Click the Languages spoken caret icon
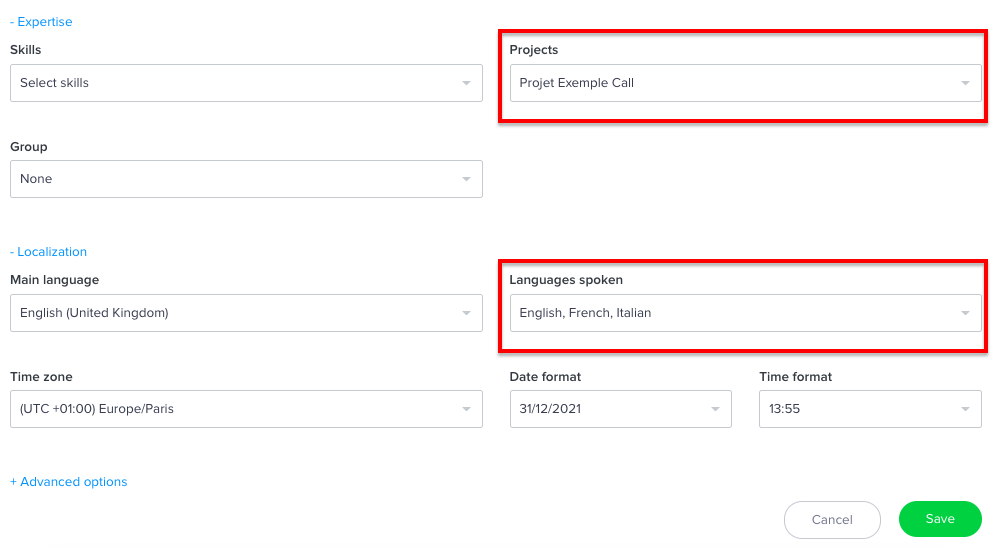Screen dimensions: 998x548 point(965,313)
